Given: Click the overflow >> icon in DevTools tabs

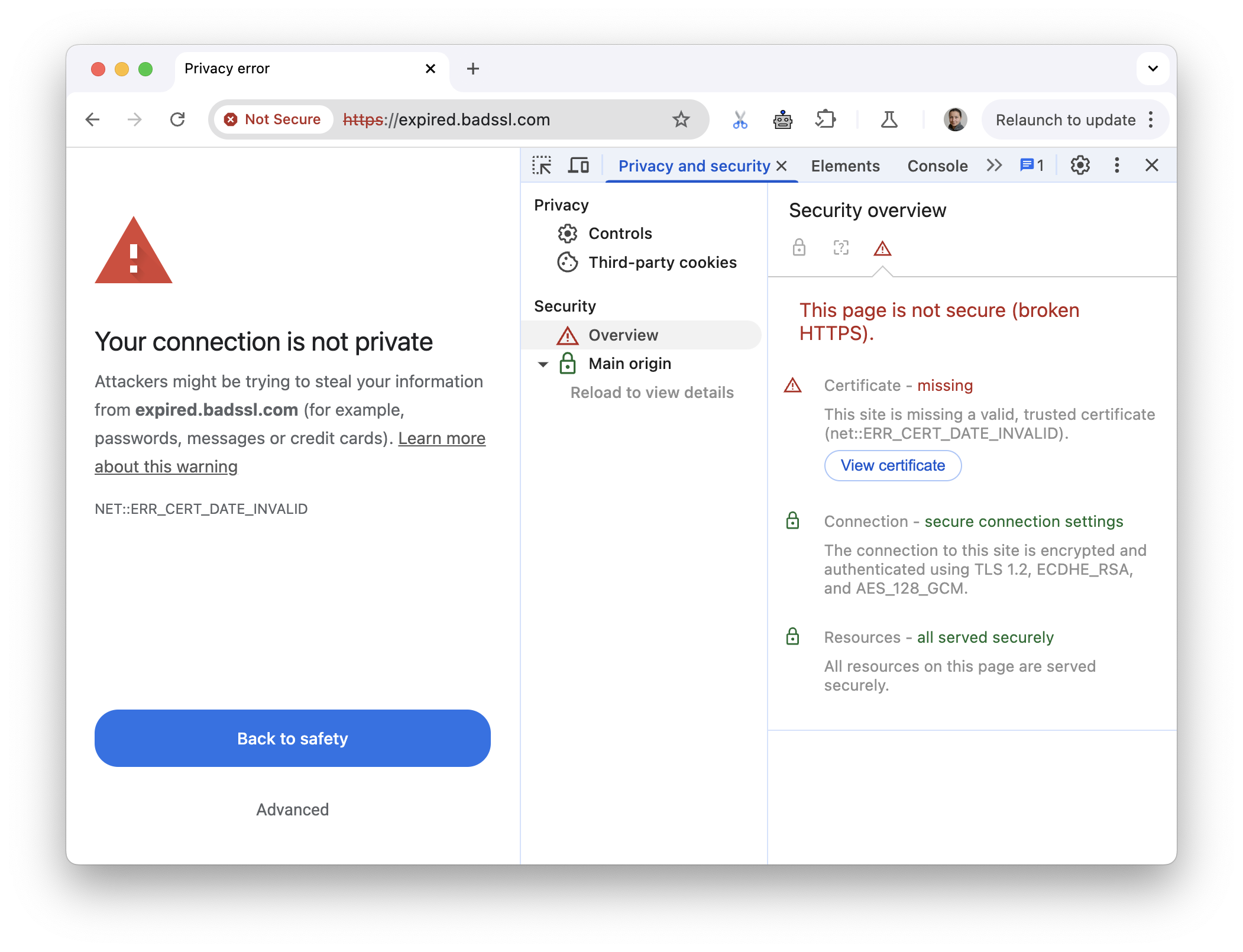Looking at the screenshot, I should click(993, 165).
